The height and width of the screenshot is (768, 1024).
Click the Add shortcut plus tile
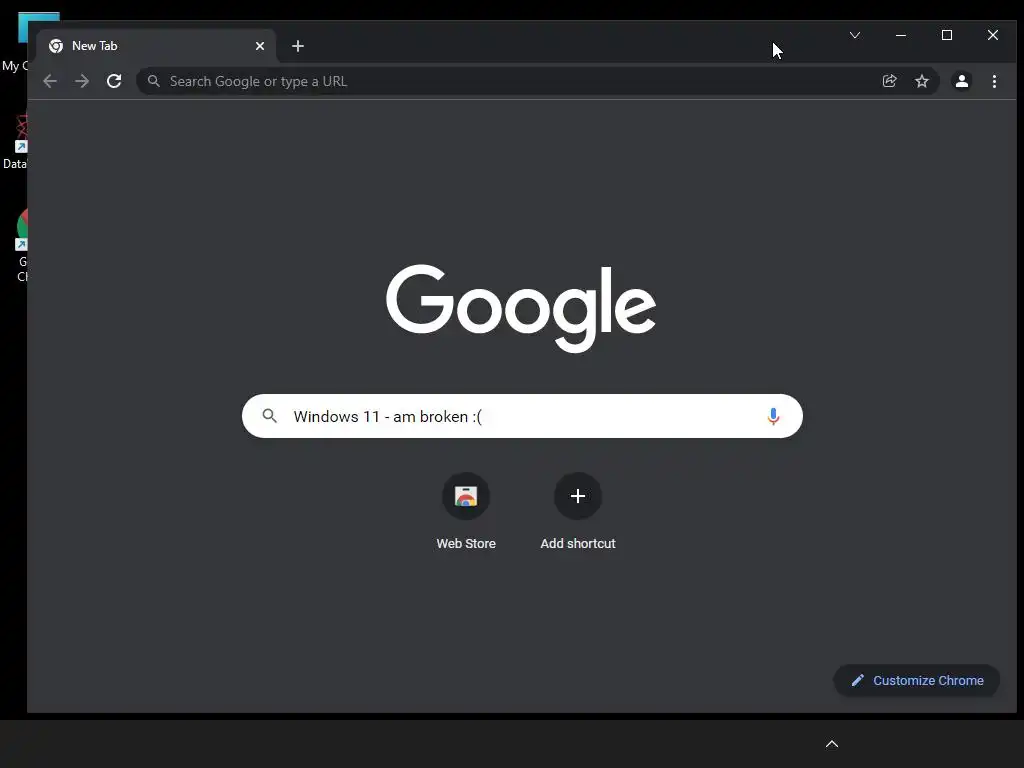[578, 496]
